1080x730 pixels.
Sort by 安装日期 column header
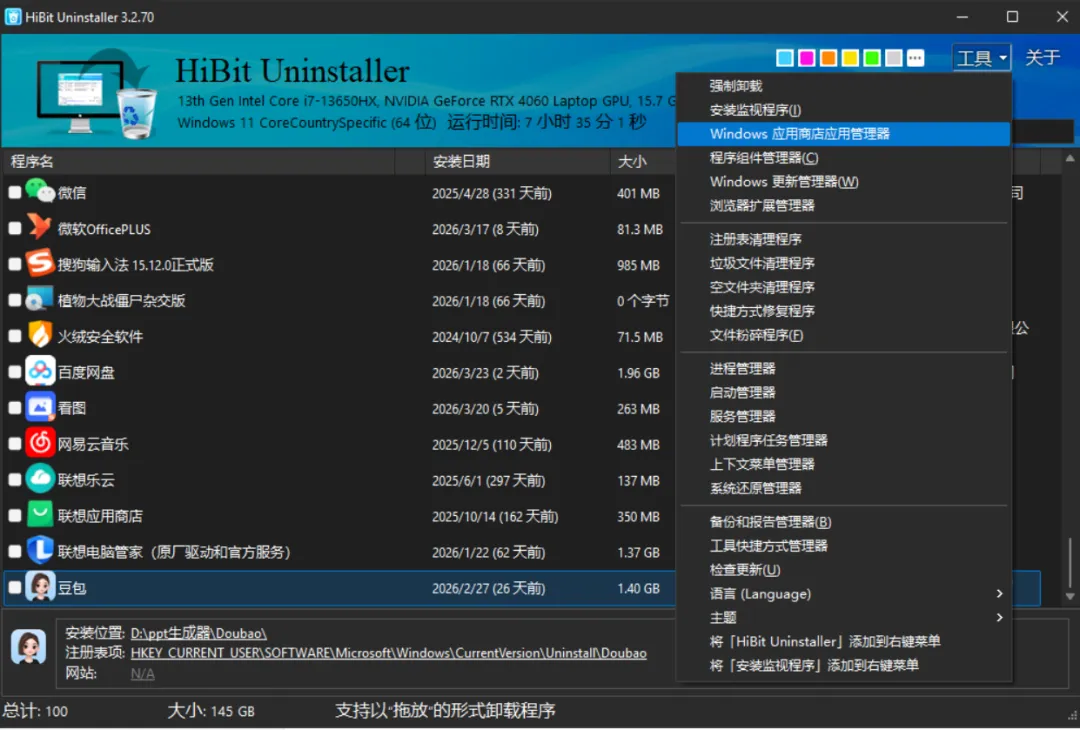(517, 161)
